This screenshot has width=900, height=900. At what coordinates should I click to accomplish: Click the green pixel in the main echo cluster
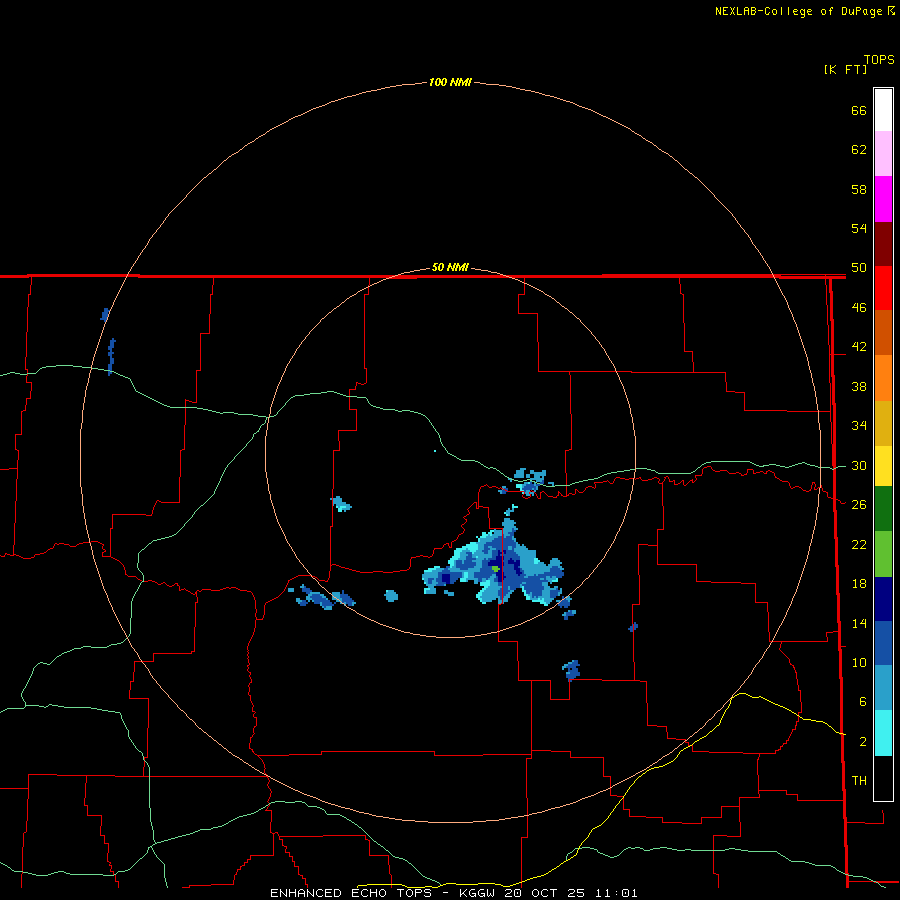495,569
